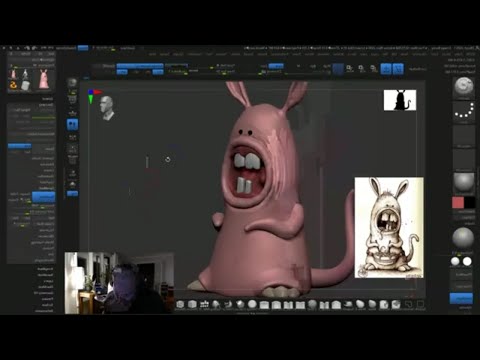The height and width of the screenshot is (360, 480).
Task: Select the large pink rabbit tool thumbnail
Action: 43,79
